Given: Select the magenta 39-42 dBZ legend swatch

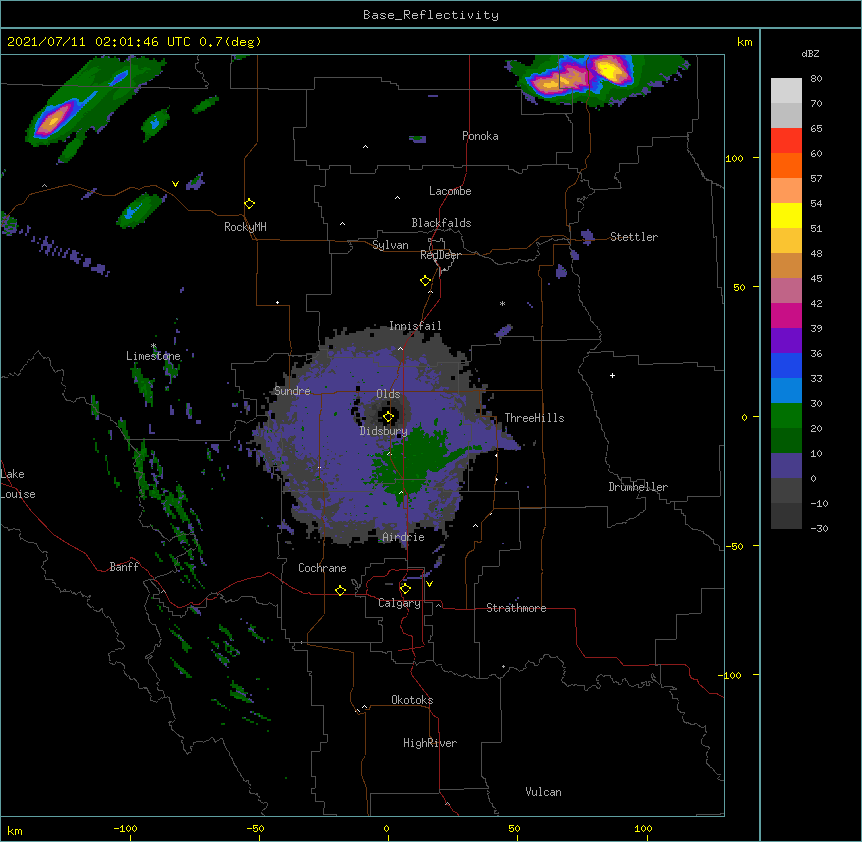Looking at the screenshot, I should 786,315.
